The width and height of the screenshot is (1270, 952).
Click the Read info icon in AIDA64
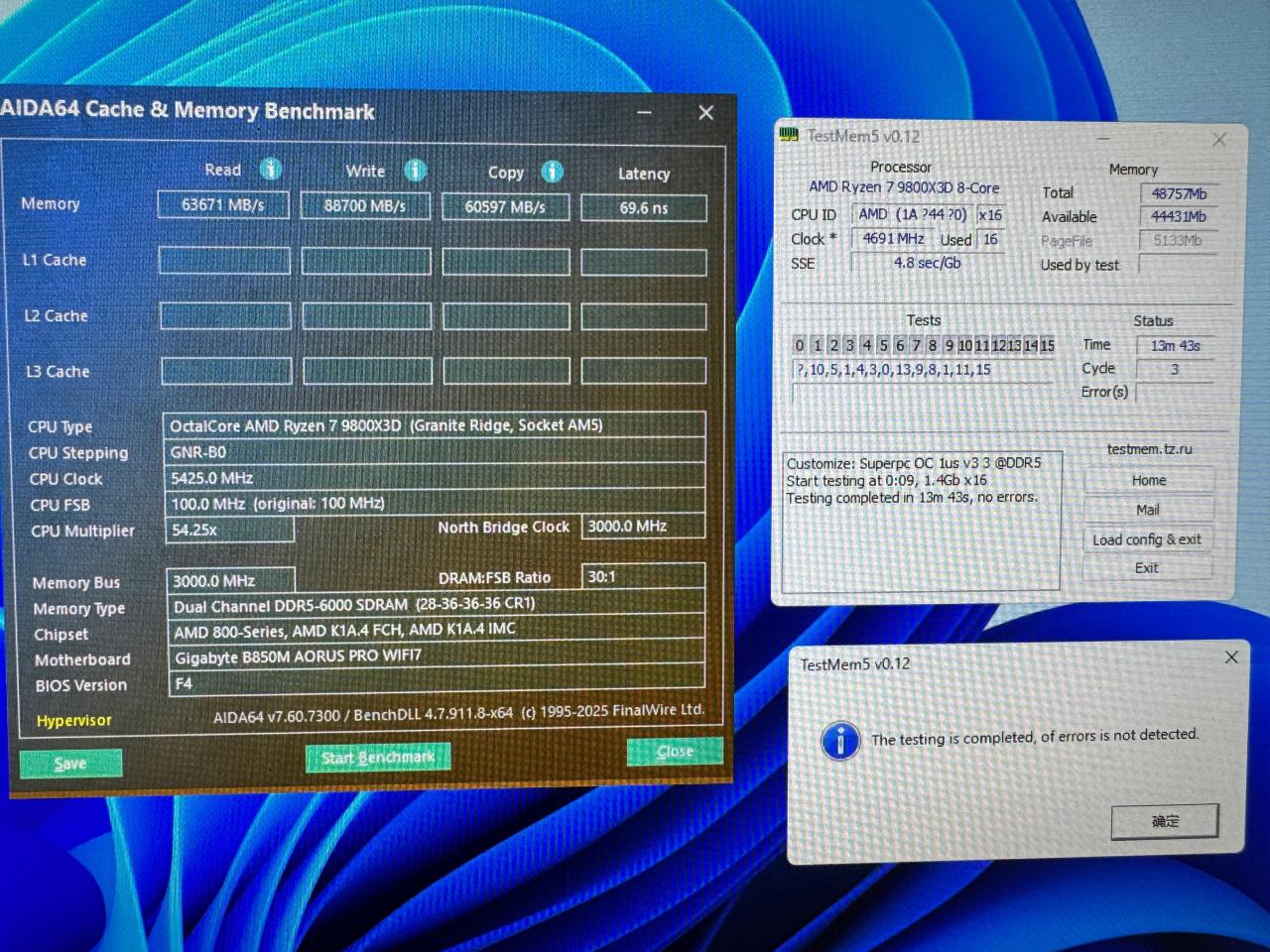pyautogui.click(x=271, y=170)
